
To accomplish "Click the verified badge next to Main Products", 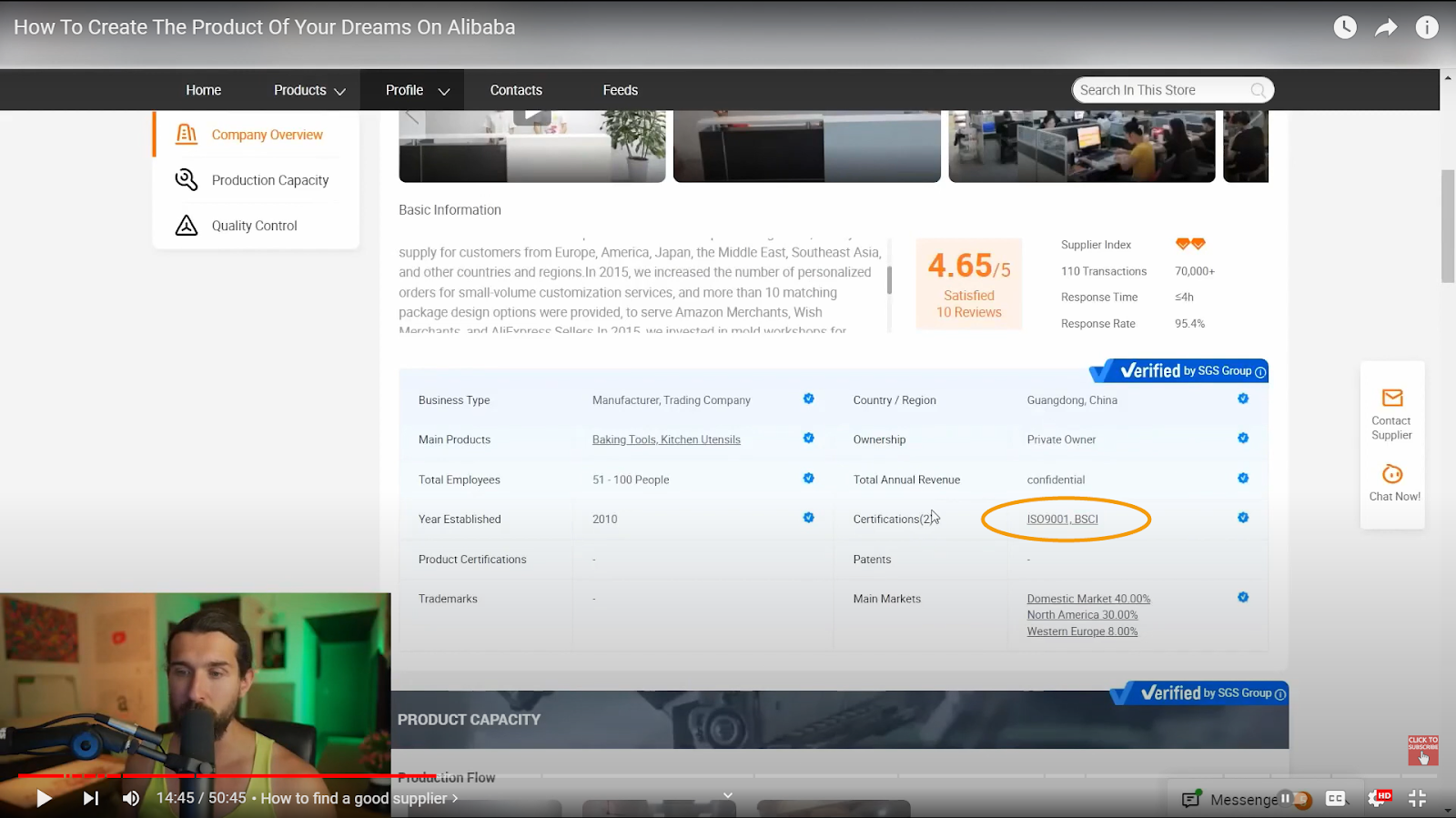I will 808,438.
